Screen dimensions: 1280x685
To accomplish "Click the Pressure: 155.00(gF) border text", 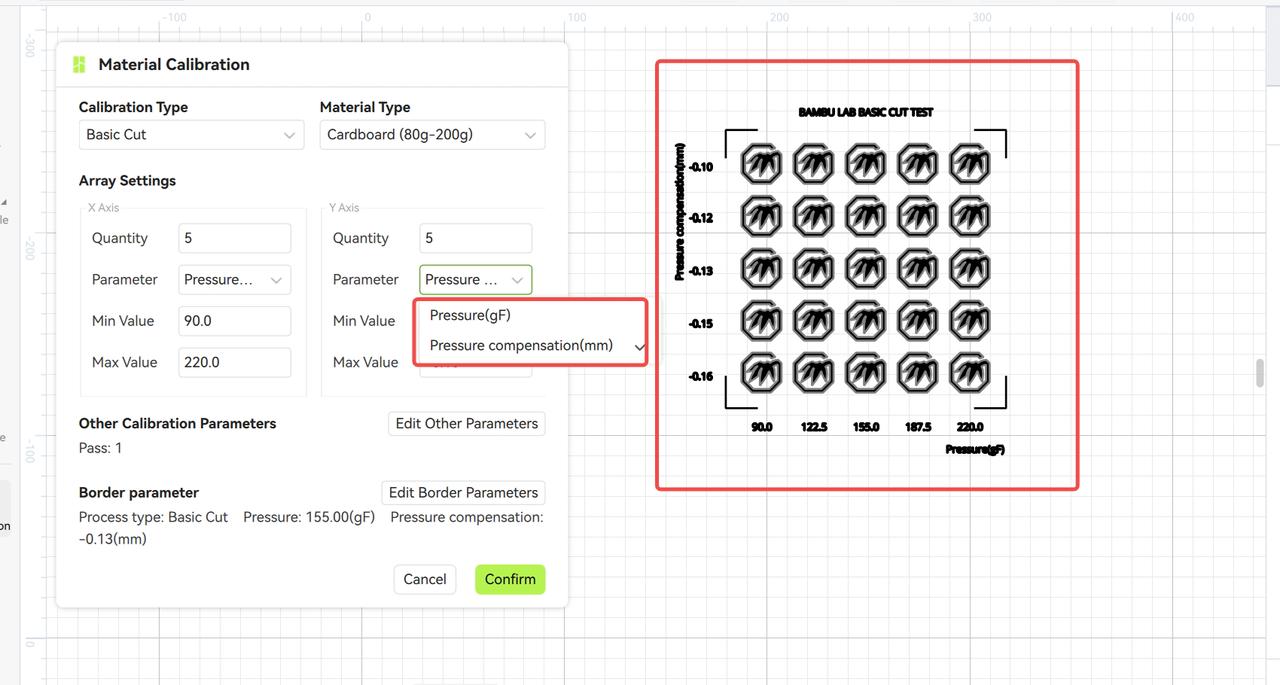I will click(x=309, y=517).
